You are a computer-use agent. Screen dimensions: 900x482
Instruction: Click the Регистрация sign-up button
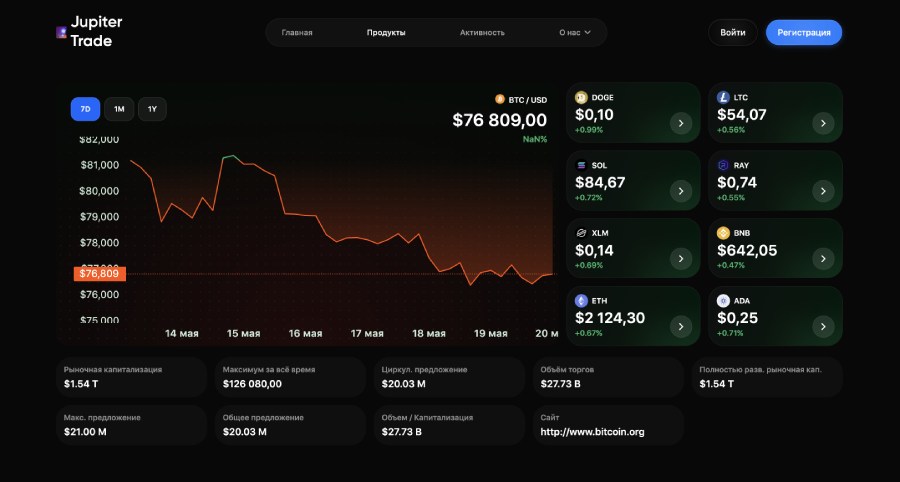coord(804,33)
